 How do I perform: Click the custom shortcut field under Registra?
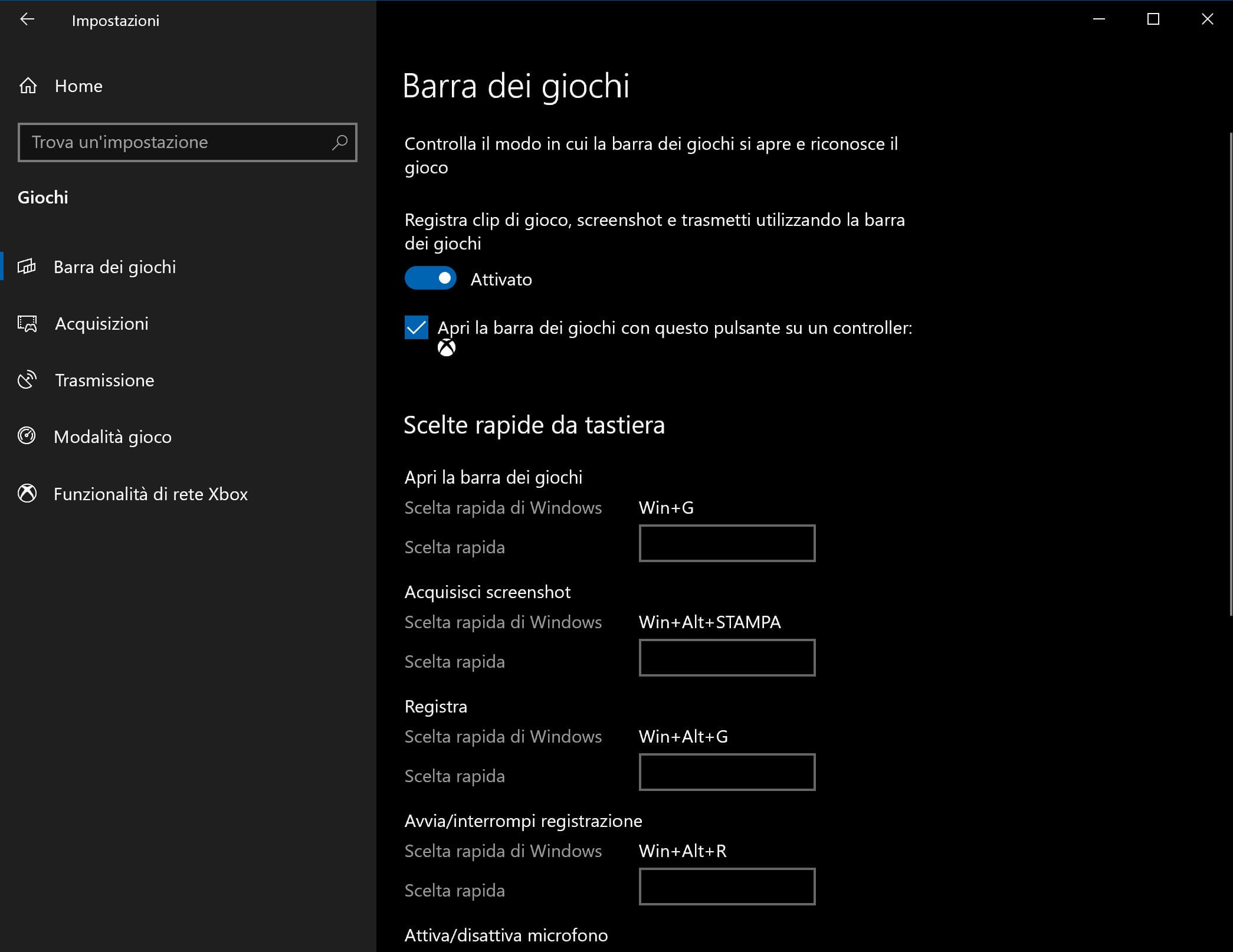click(x=727, y=772)
